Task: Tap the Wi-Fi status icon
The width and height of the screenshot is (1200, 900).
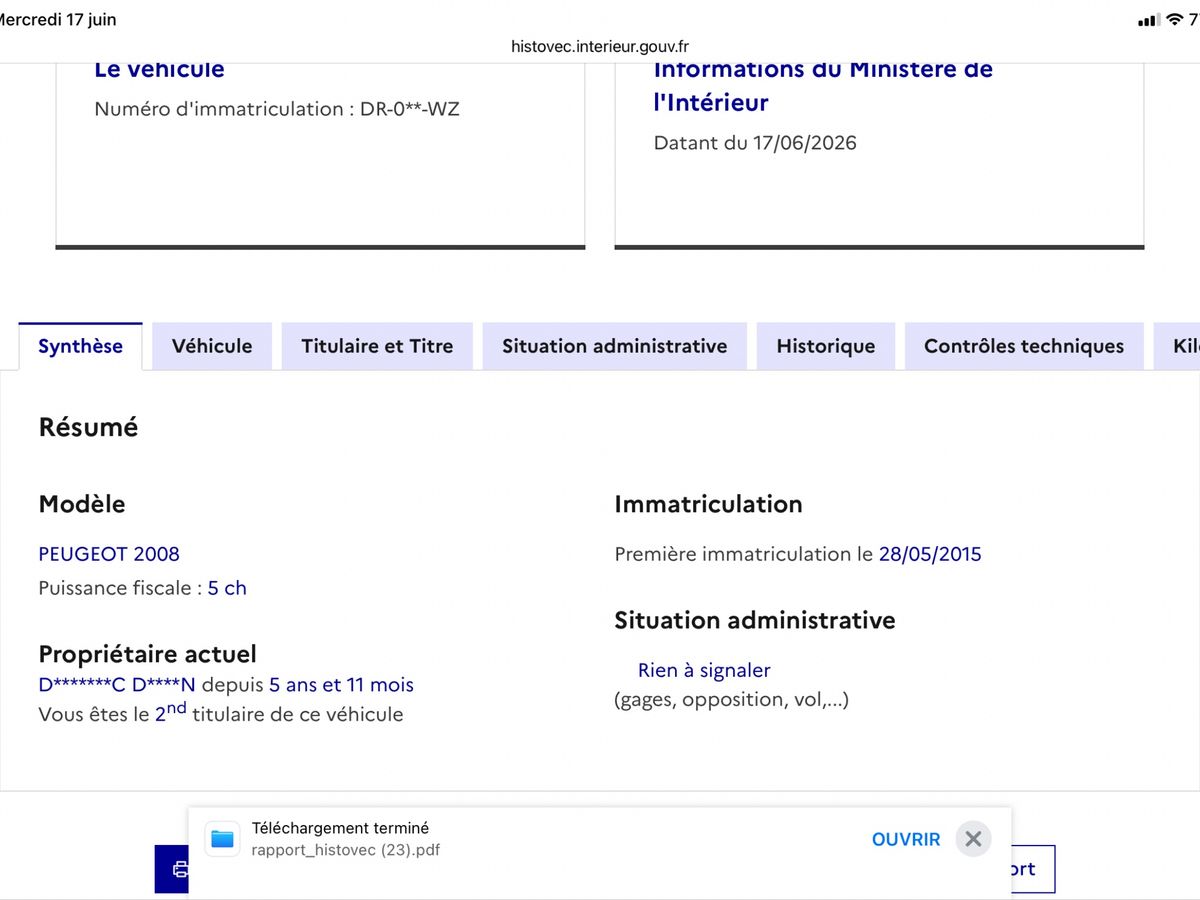Action: point(1174,21)
